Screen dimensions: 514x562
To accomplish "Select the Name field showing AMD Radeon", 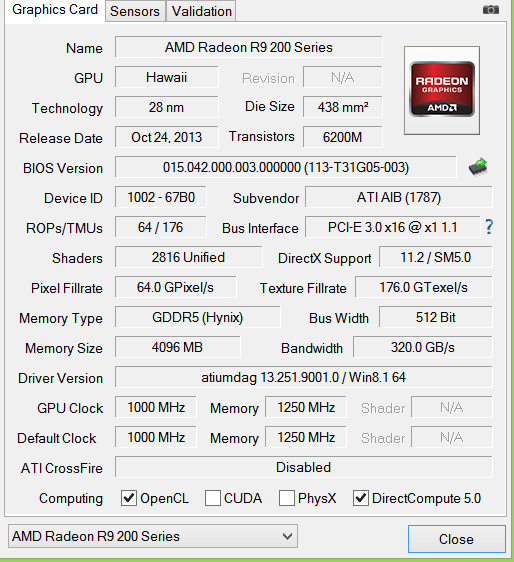I will coord(248,47).
